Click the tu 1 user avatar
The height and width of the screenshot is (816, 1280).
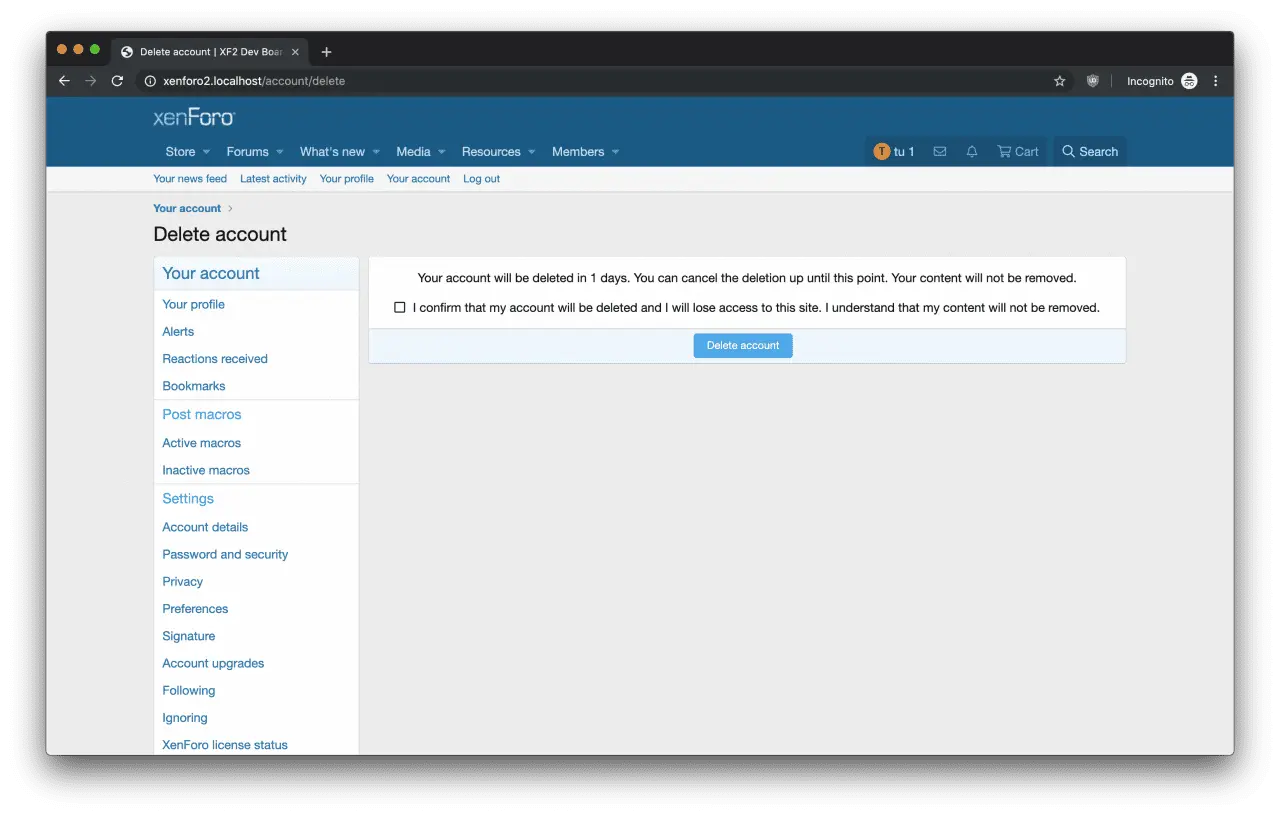coord(881,152)
